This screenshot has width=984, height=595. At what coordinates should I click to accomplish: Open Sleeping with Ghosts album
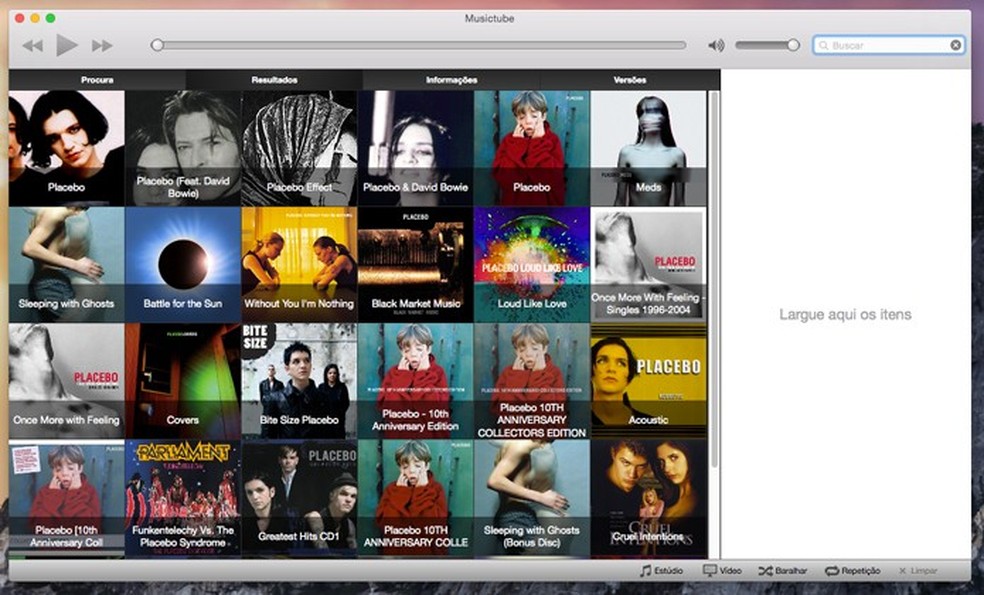[x=67, y=265]
